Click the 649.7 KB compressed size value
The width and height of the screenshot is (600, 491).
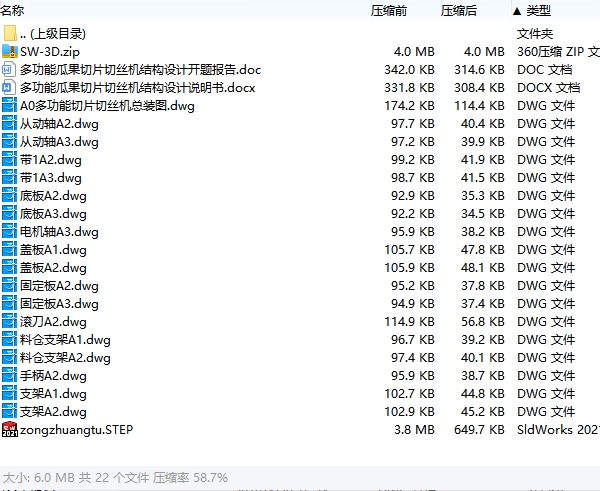coord(479,429)
